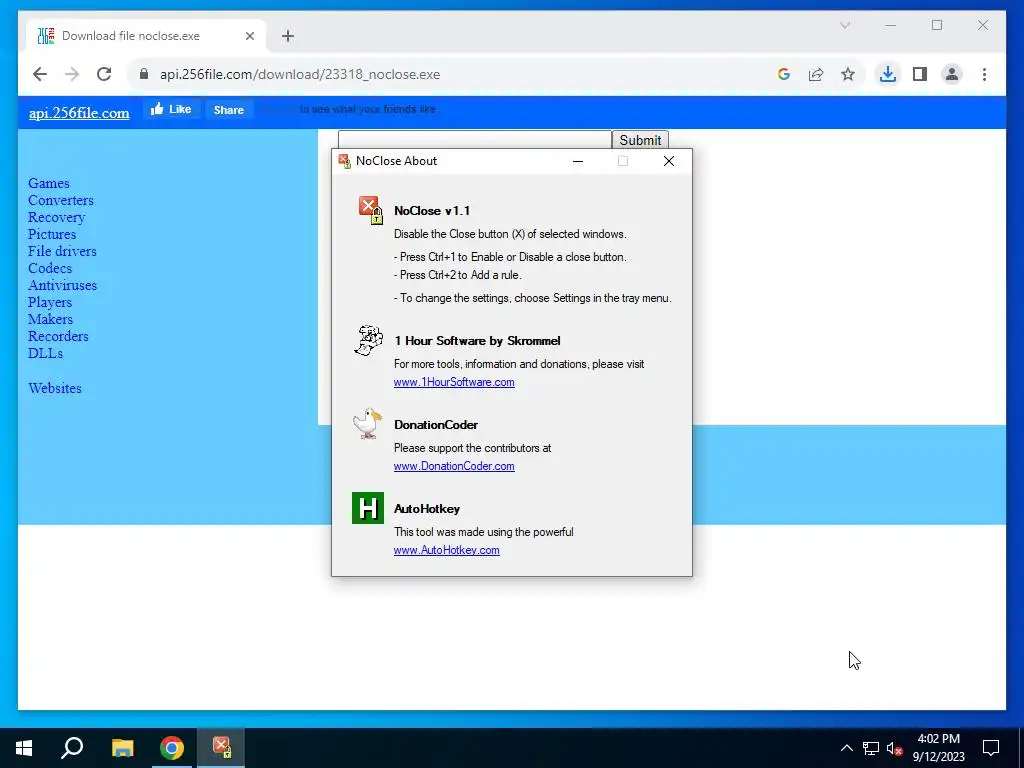Show hidden tray icons chevron
Viewport: 1024px width, 768px height.
(846, 748)
